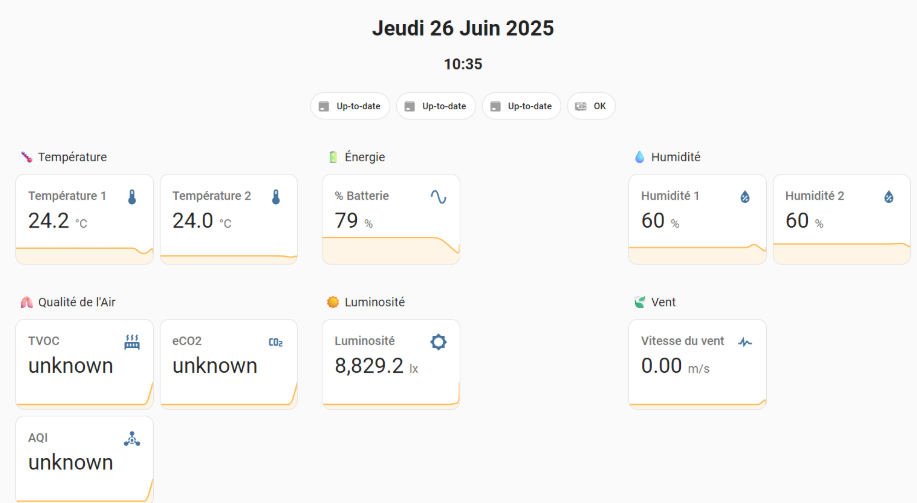
Task: Open the first Up-to-date status badge
Action: (x=350, y=106)
